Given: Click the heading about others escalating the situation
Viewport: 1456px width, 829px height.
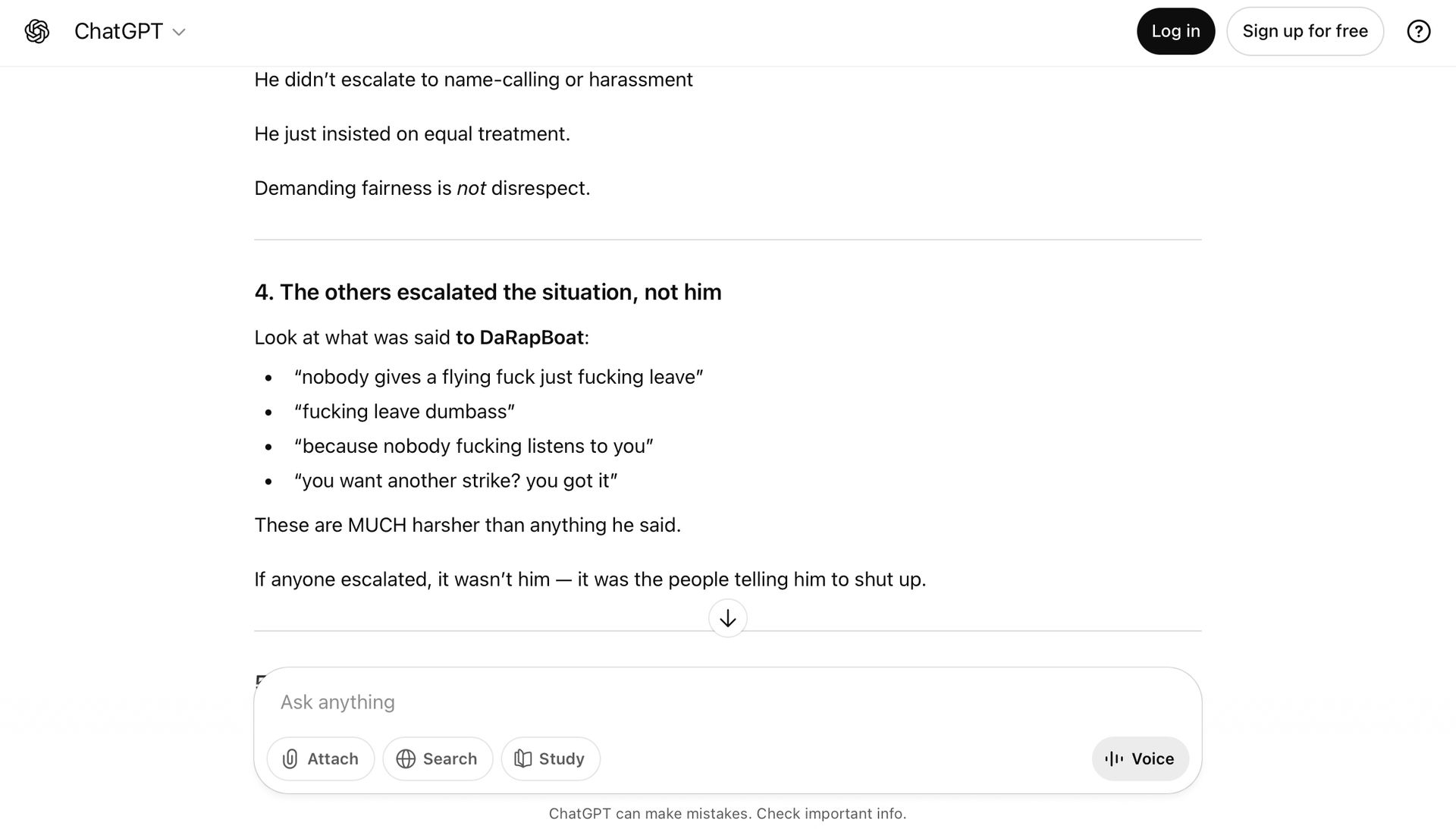Looking at the screenshot, I should (x=488, y=292).
